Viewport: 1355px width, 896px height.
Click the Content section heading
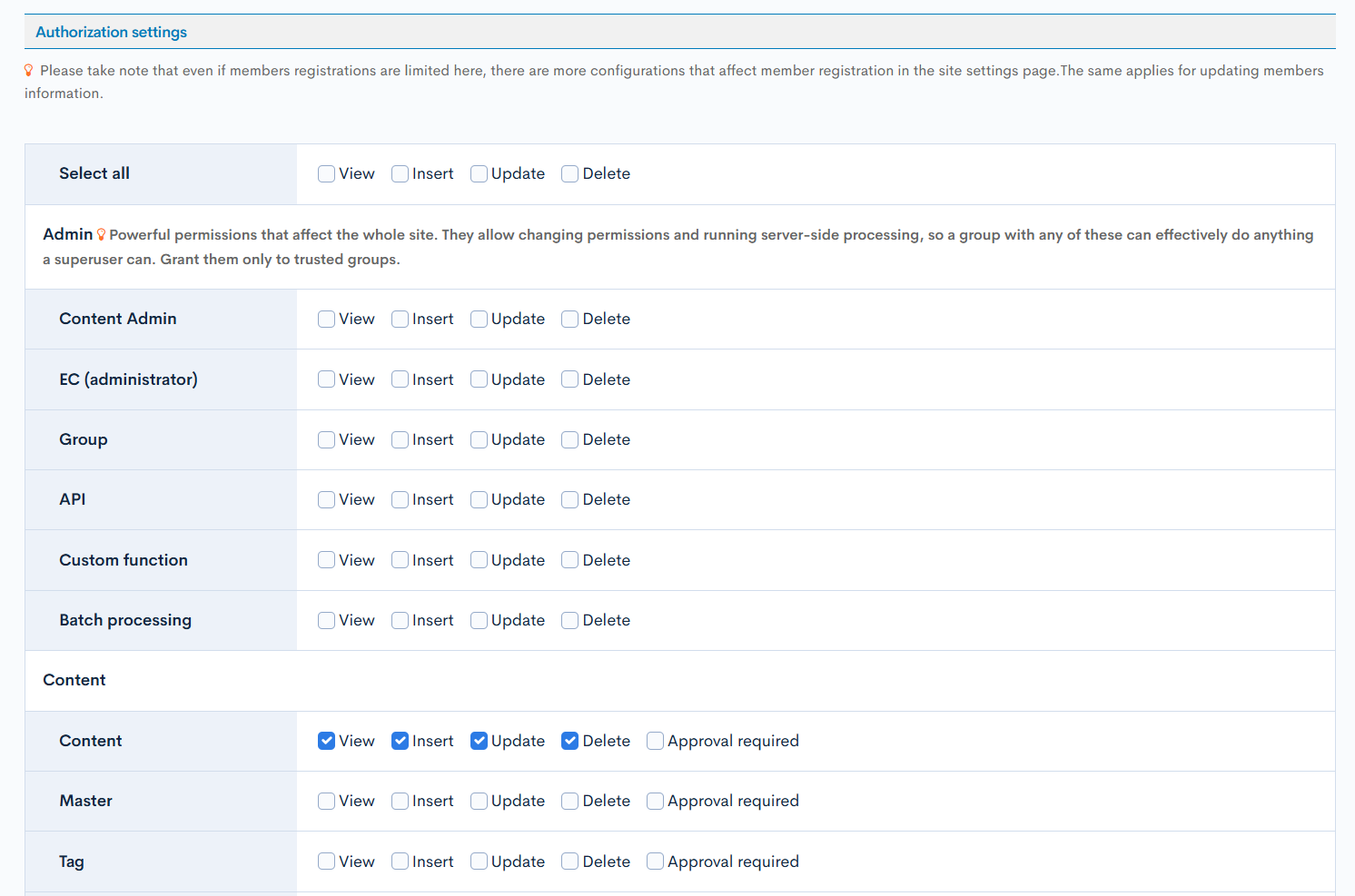point(74,680)
